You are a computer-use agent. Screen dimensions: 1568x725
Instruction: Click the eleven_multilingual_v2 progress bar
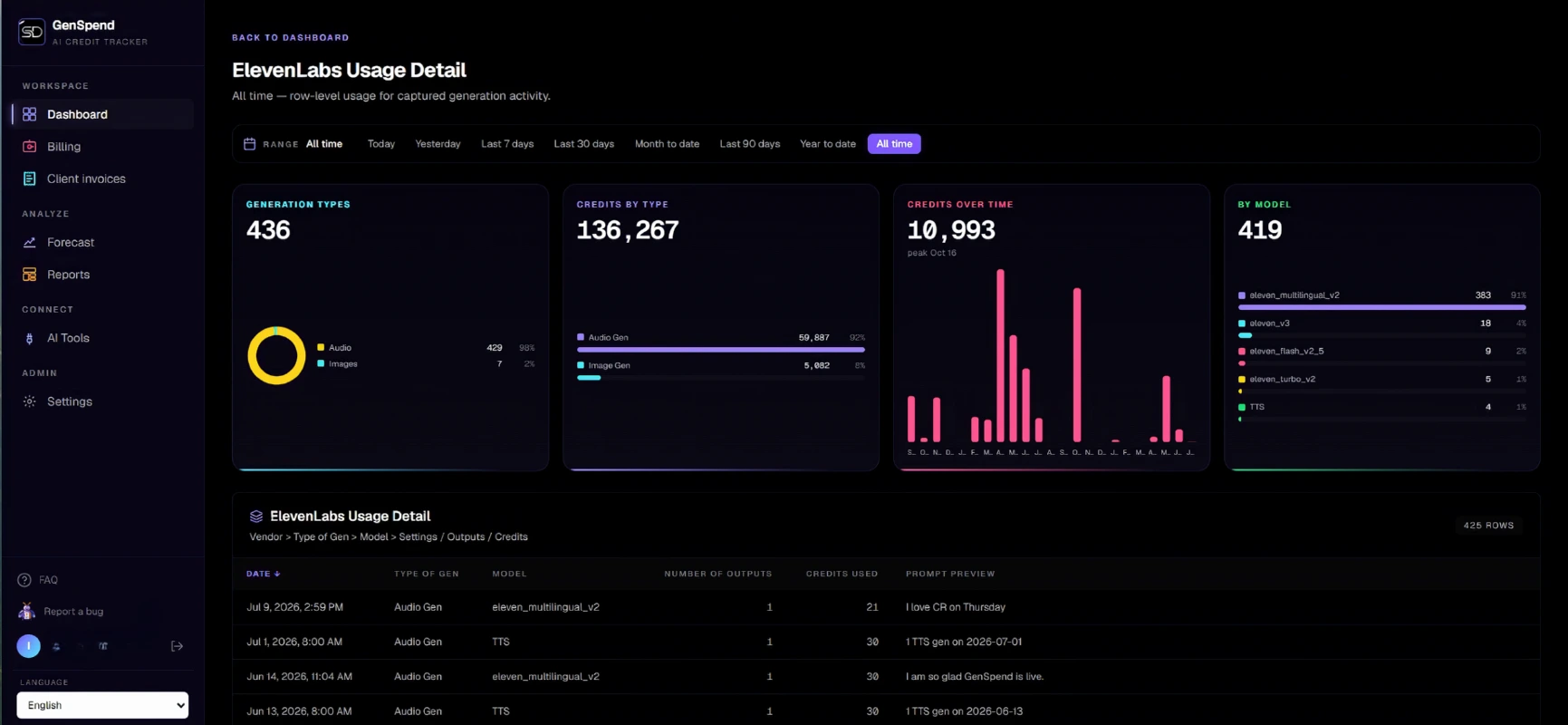[1381, 307]
